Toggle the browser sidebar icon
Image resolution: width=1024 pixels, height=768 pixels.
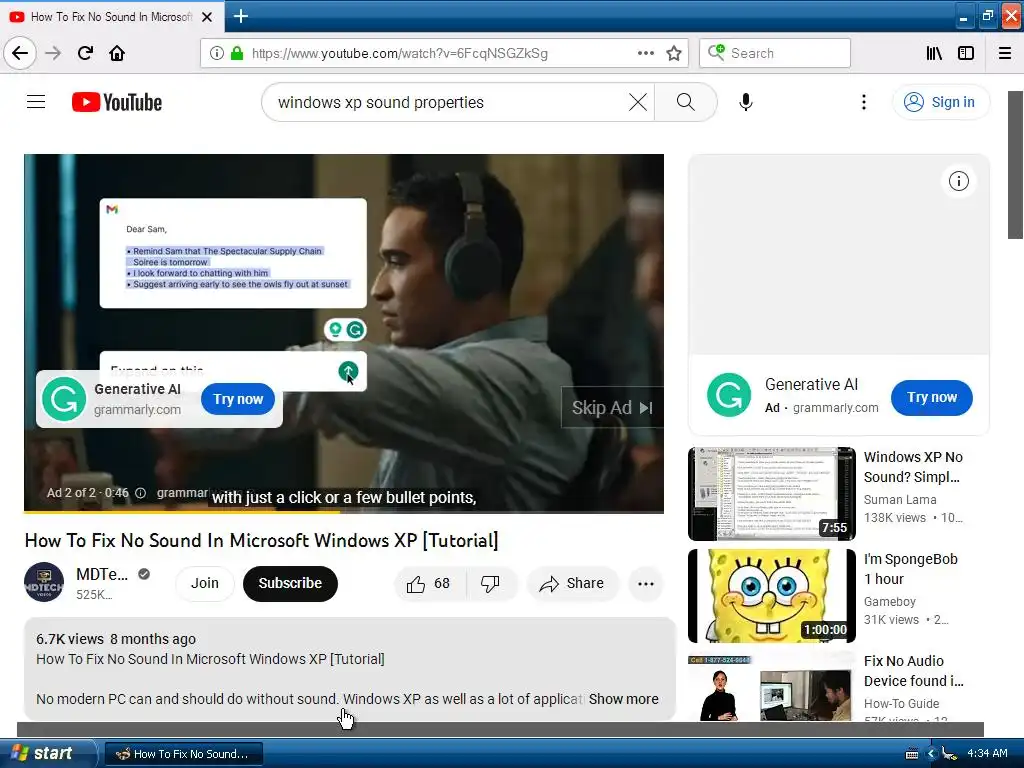(966, 53)
